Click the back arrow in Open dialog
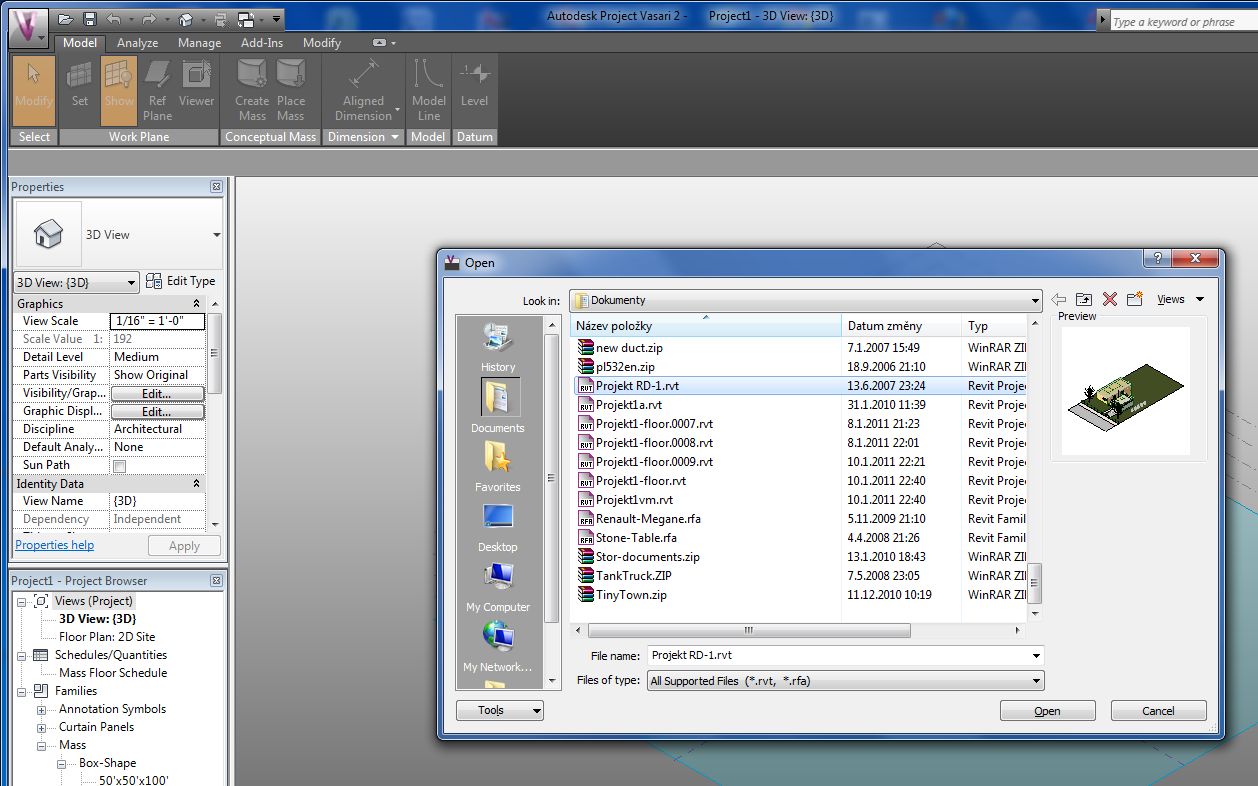This screenshot has width=1258, height=786. 1059,299
